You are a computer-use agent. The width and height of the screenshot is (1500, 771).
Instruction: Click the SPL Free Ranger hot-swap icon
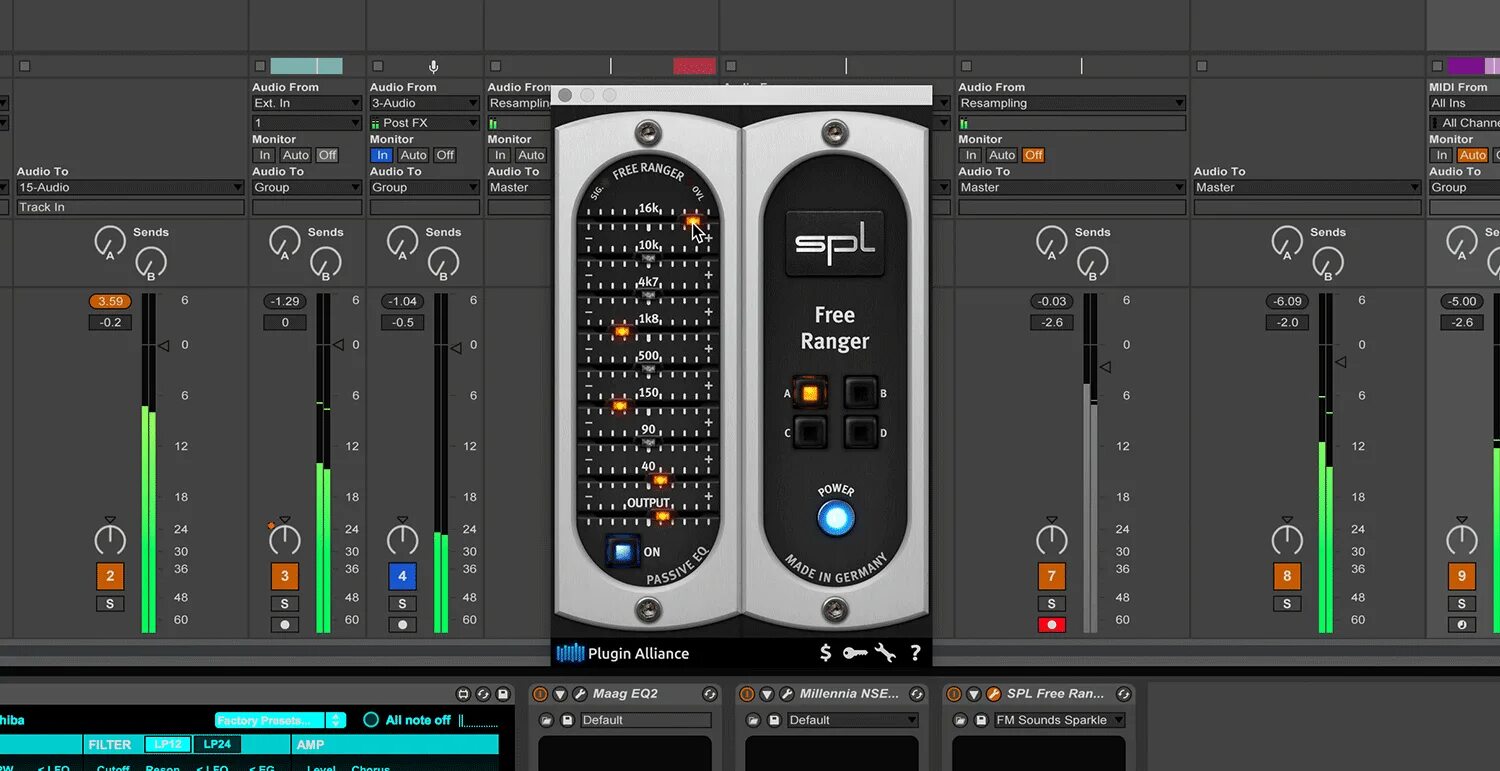[1124, 694]
